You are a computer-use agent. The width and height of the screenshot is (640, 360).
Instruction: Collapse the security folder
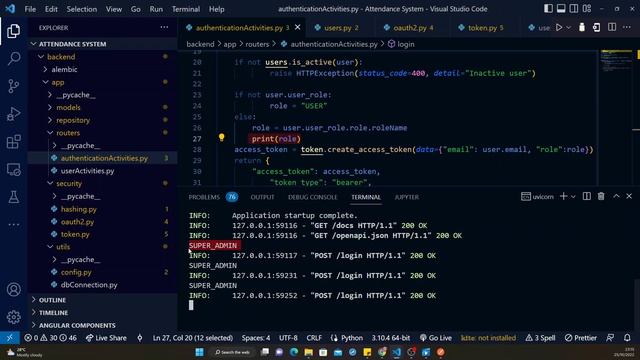(102, 183)
